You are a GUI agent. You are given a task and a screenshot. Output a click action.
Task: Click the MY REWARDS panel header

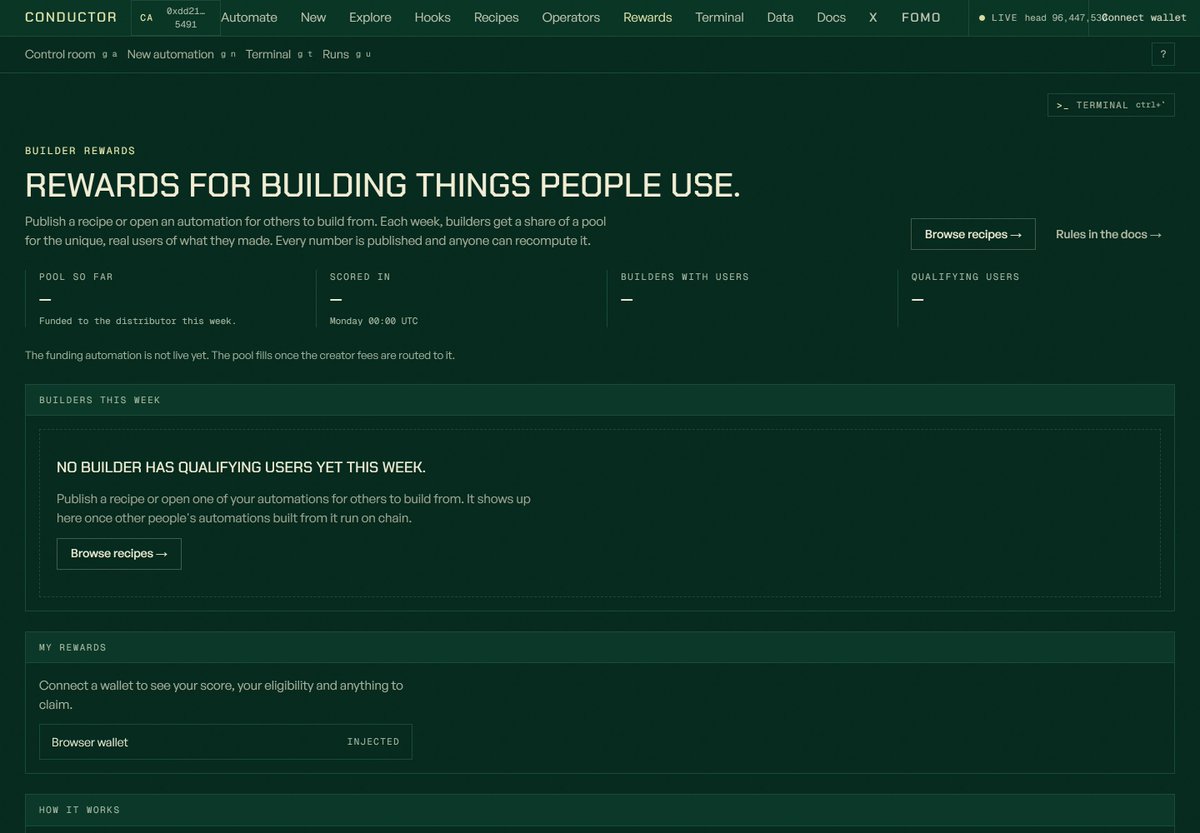(600, 647)
